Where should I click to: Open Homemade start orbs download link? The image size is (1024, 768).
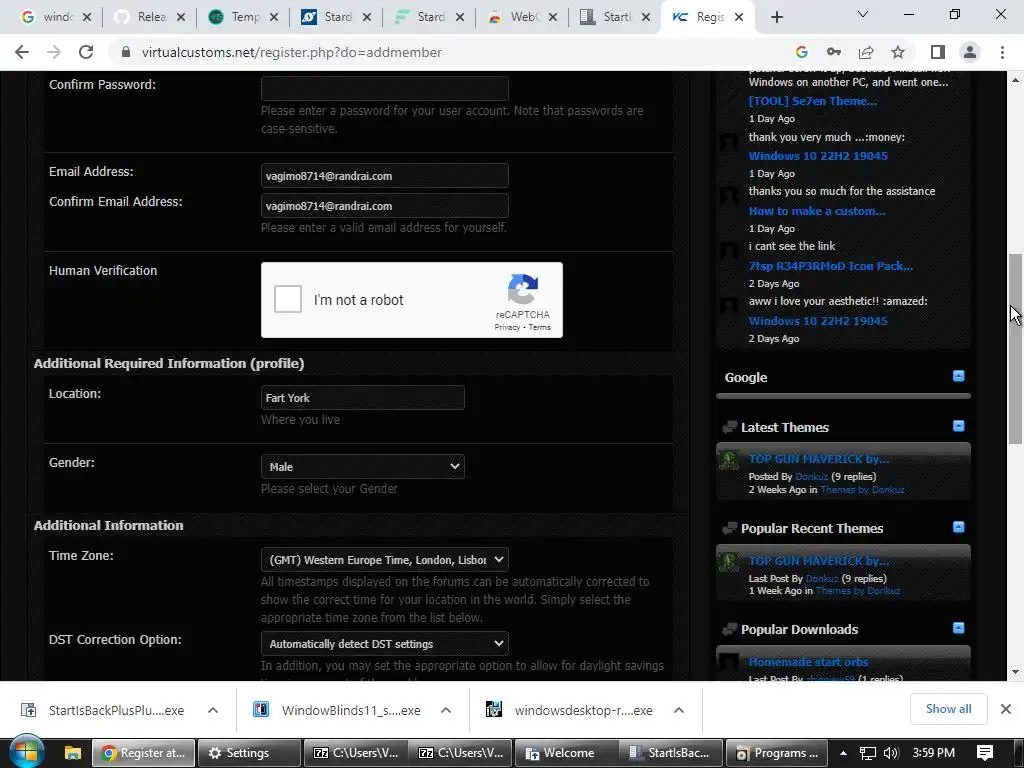point(808,662)
